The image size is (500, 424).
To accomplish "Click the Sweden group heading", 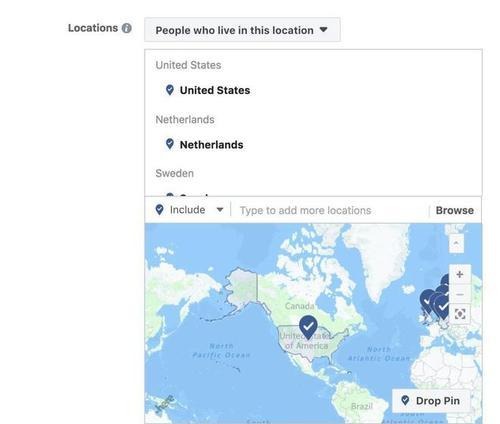I will 174,173.
